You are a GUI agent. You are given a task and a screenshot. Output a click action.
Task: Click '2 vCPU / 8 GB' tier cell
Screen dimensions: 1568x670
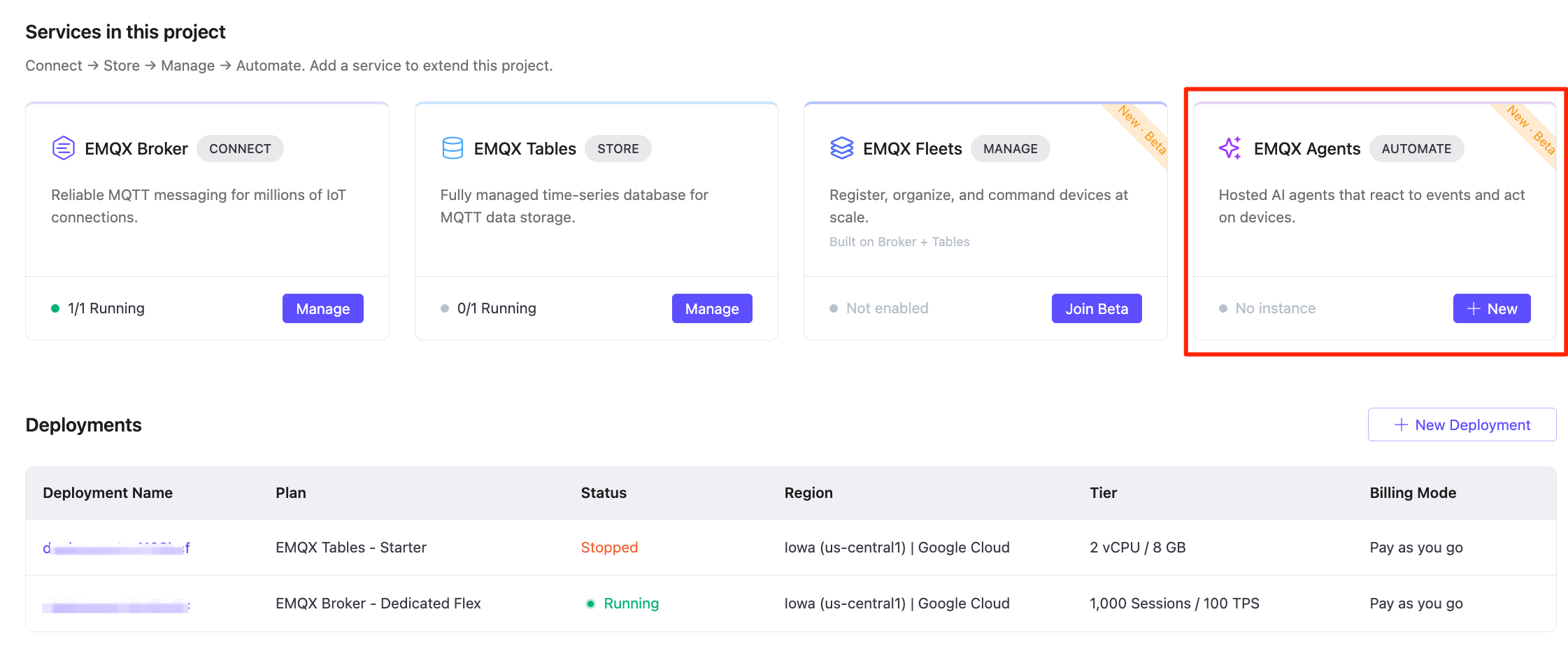(x=1138, y=548)
